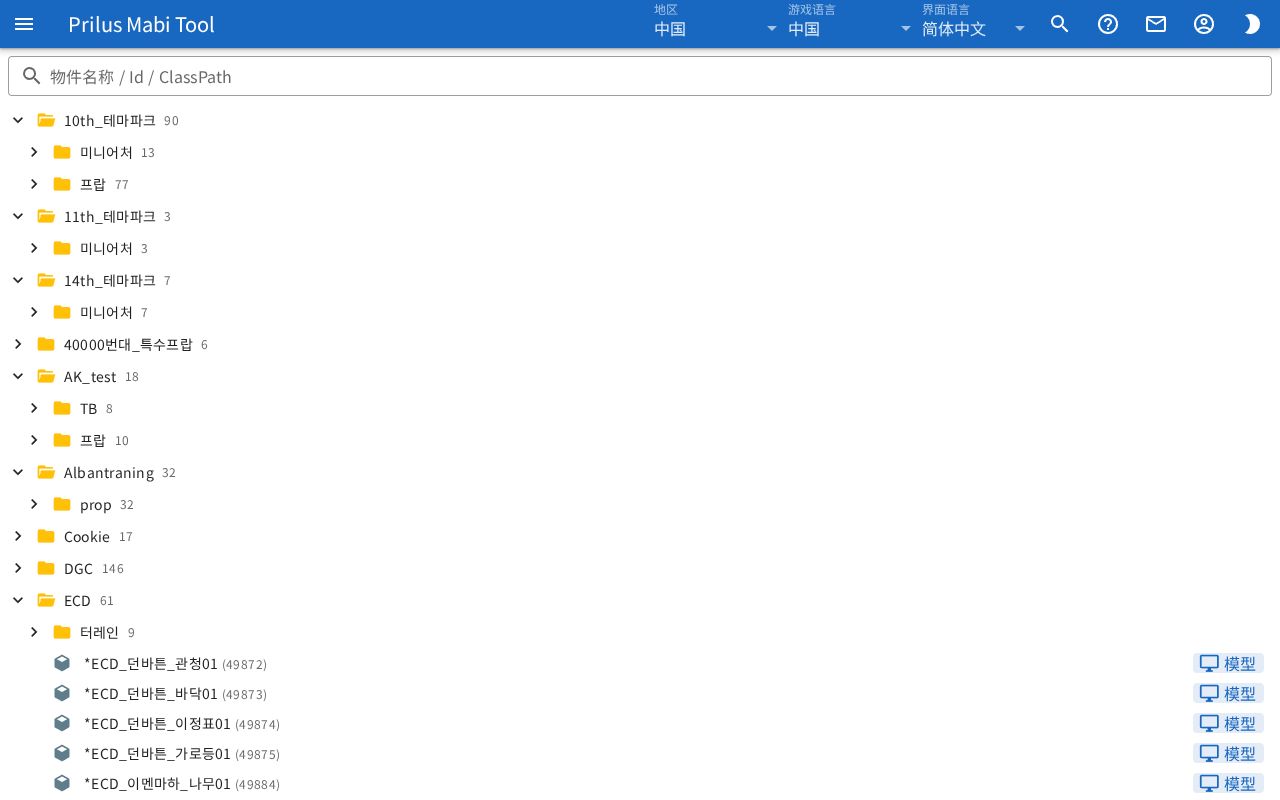Click the cube icon beside *ECD_던바튼_관청01
1280x800 pixels.
pos(62,663)
